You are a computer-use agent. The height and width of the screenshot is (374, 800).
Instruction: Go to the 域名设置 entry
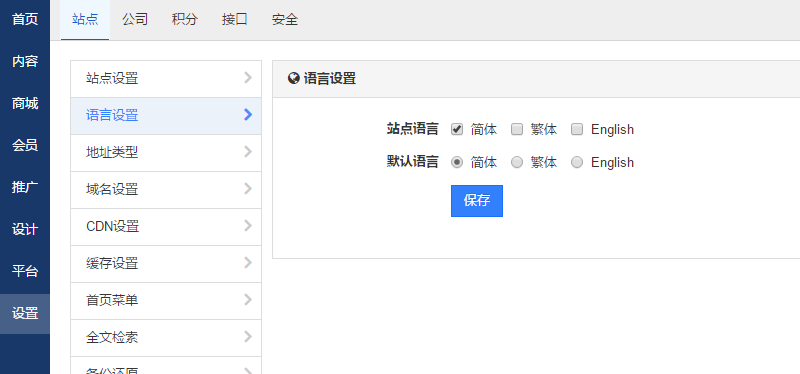pyautogui.click(x=166, y=190)
